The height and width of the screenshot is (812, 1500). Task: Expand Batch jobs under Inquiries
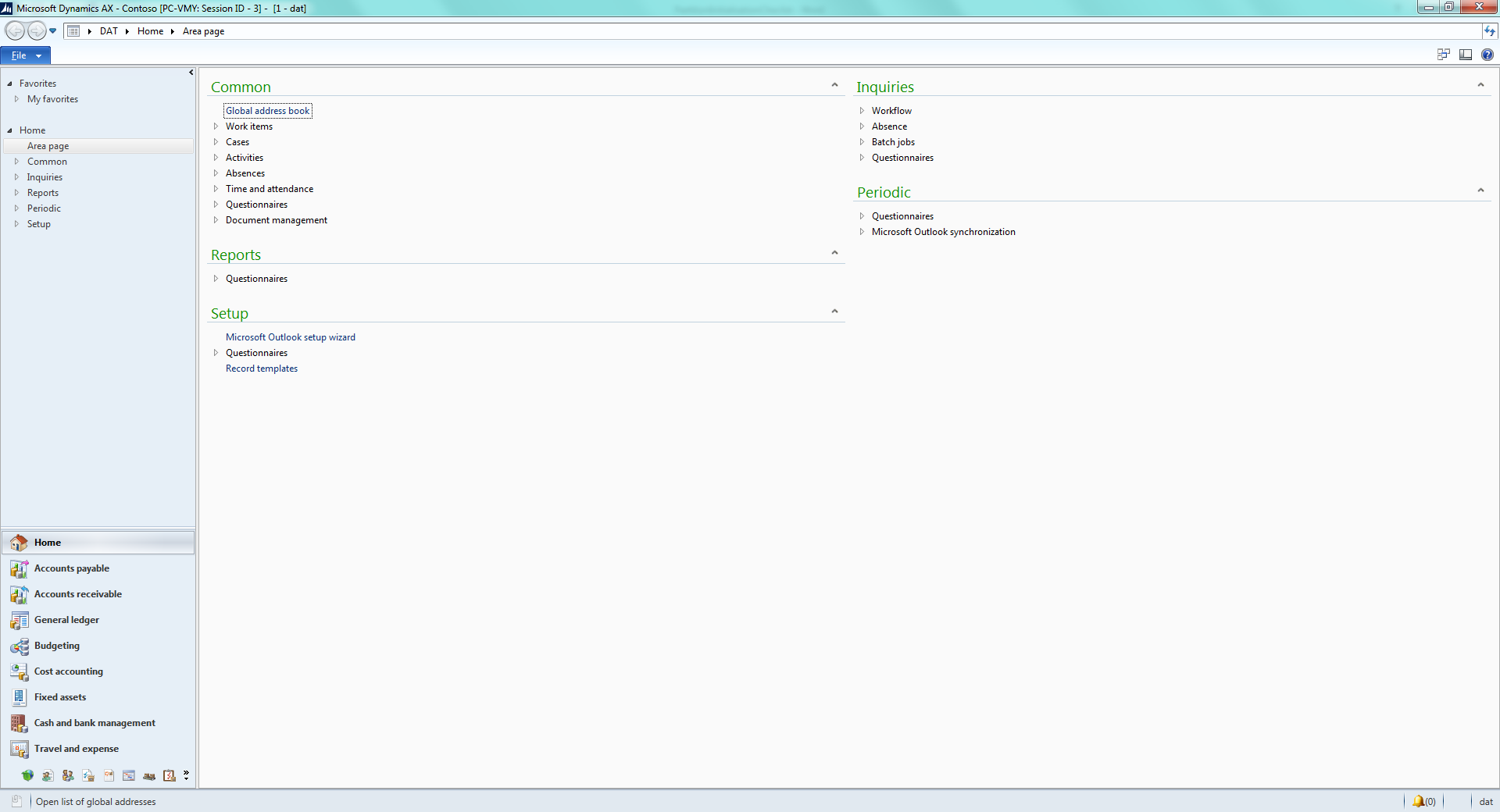(x=862, y=142)
